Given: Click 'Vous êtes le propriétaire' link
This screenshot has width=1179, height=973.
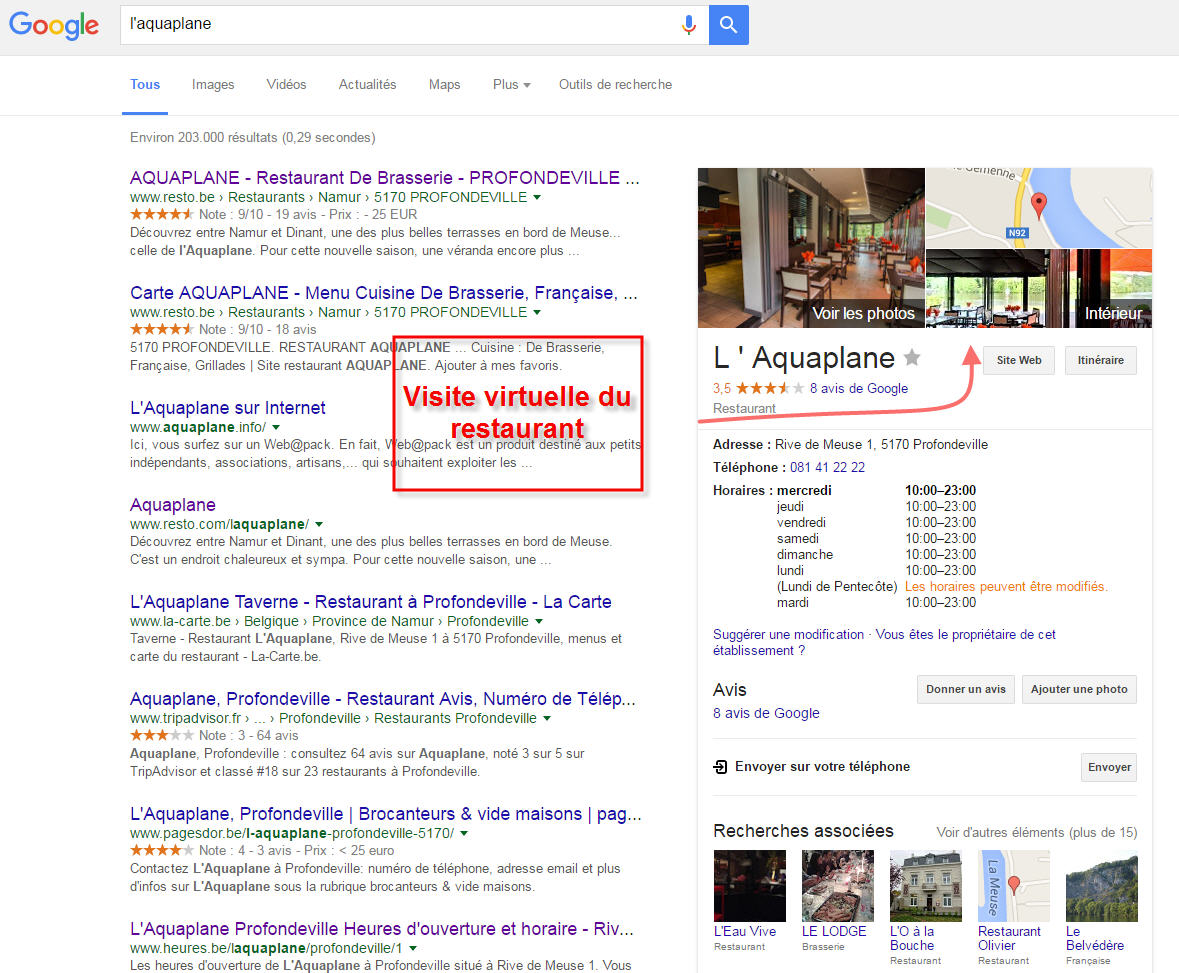Looking at the screenshot, I should coord(884,642).
